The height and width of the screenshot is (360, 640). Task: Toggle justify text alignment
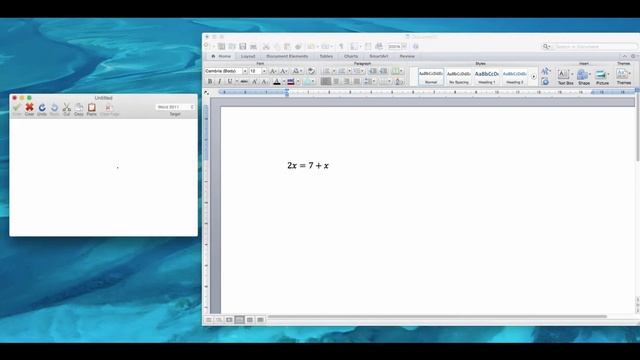(x=356, y=82)
